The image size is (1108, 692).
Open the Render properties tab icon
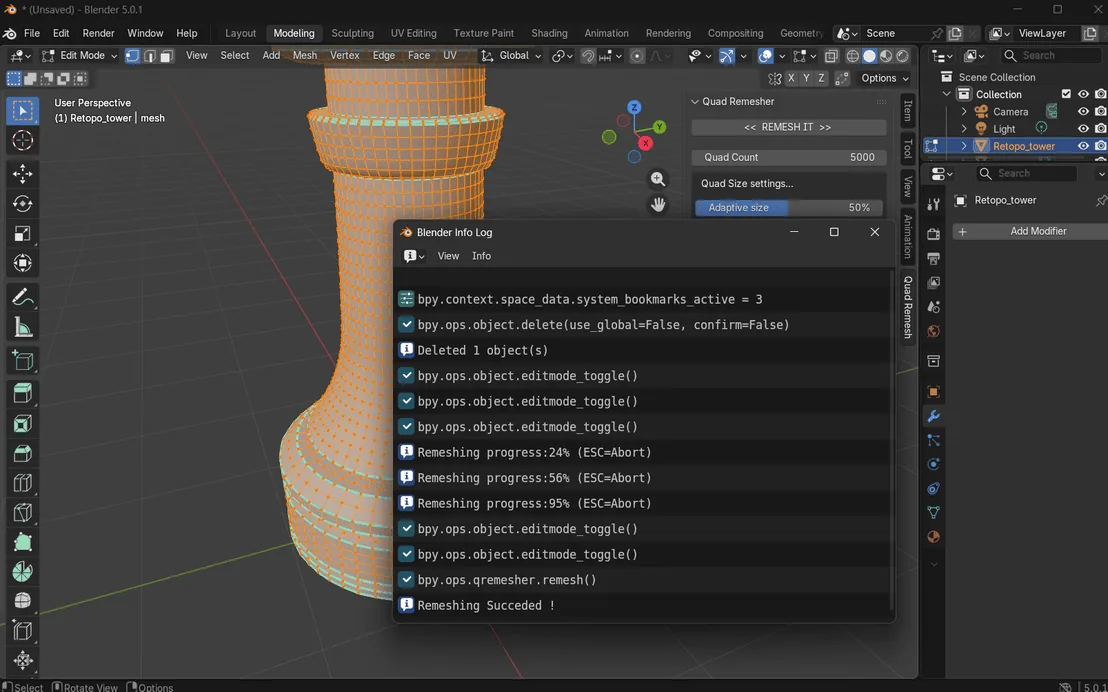[933, 234]
